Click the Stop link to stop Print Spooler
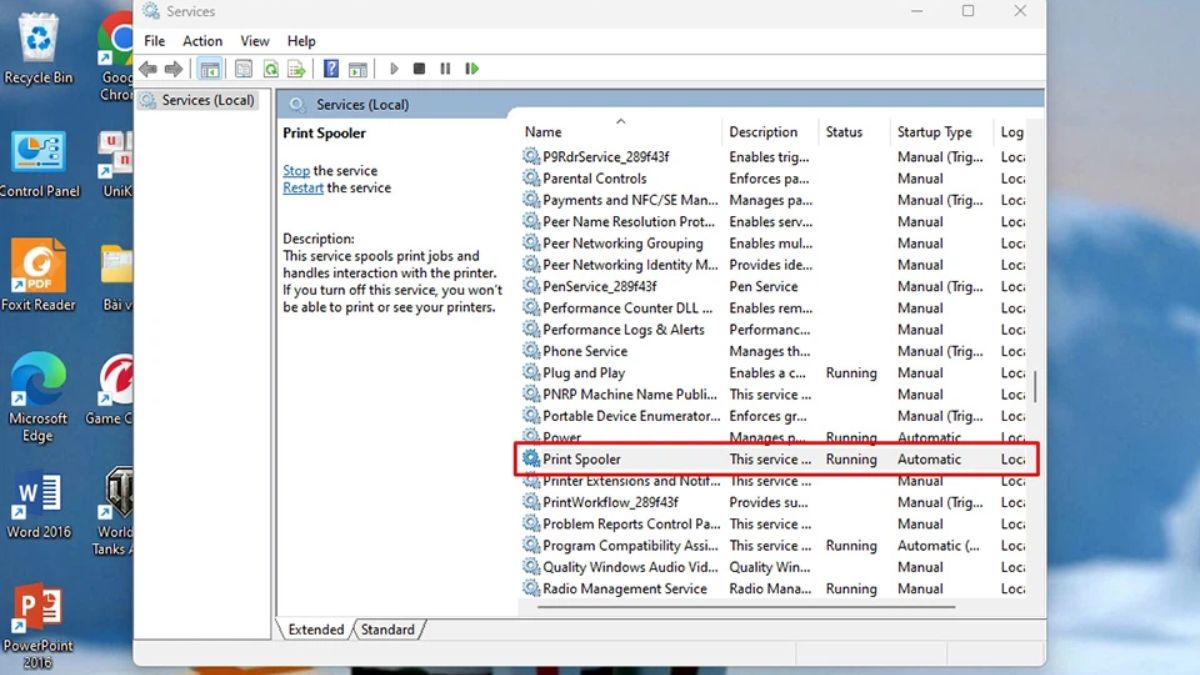The height and width of the screenshot is (675, 1200). click(x=295, y=170)
